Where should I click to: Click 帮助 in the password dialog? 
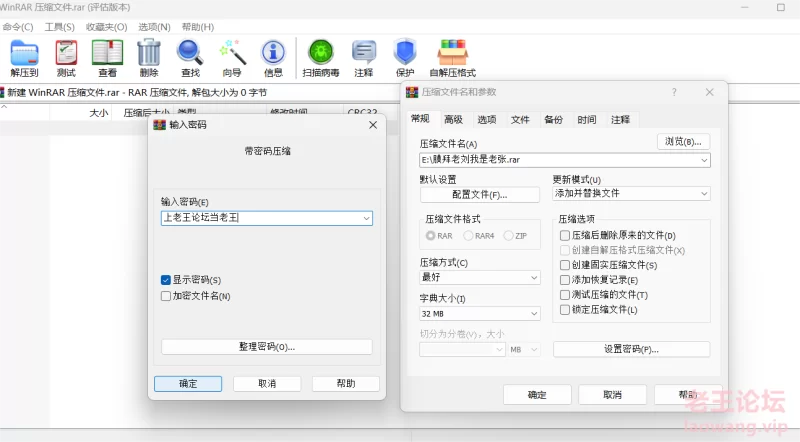click(x=345, y=384)
